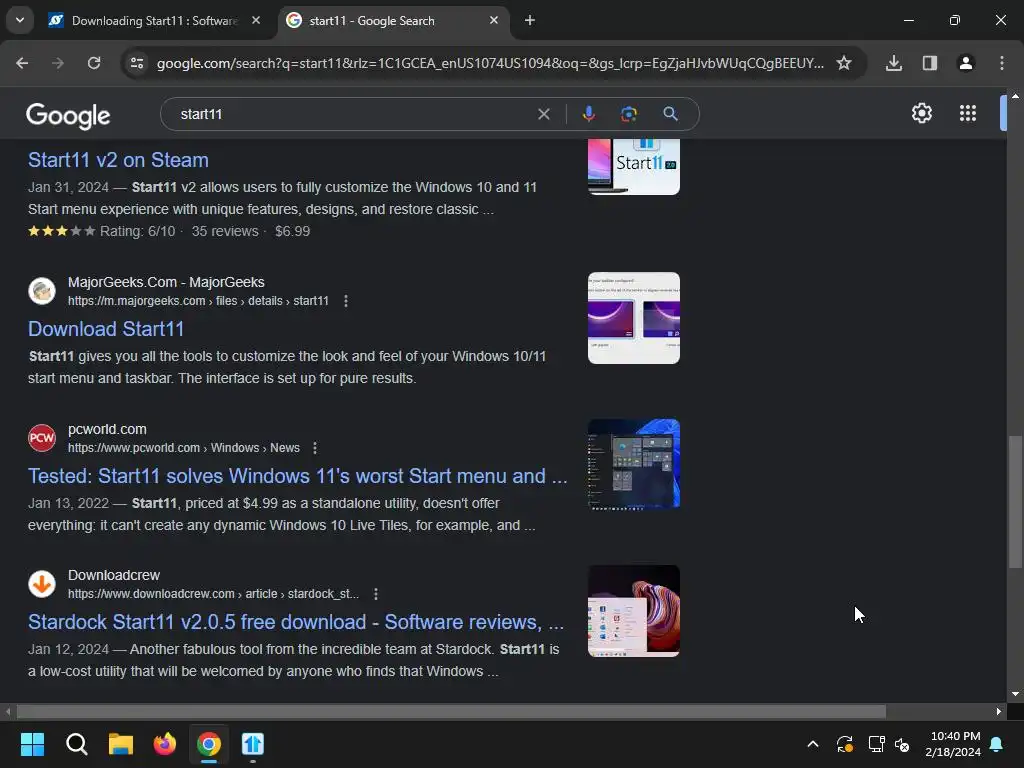Viewport: 1024px width, 768px height.
Task: Open Google quick settings gear
Action: coord(921,113)
